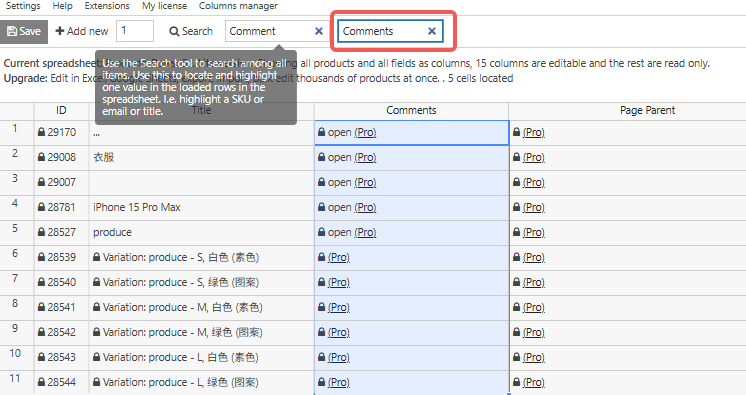Open the (Pro) link in Comments row 10
The image size is (746, 395).
point(339,357)
